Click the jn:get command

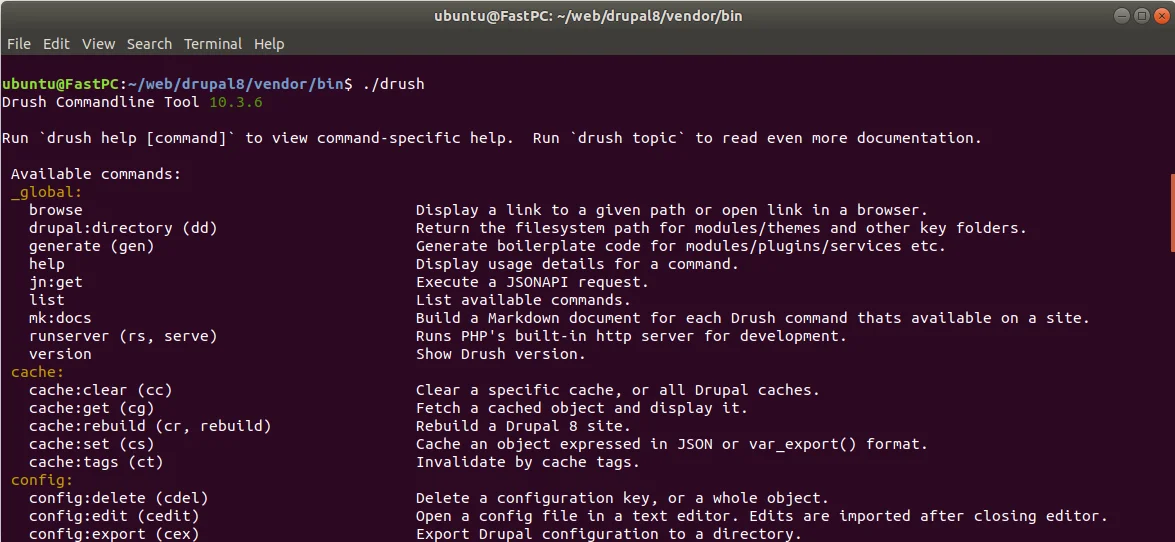[55, 282]
